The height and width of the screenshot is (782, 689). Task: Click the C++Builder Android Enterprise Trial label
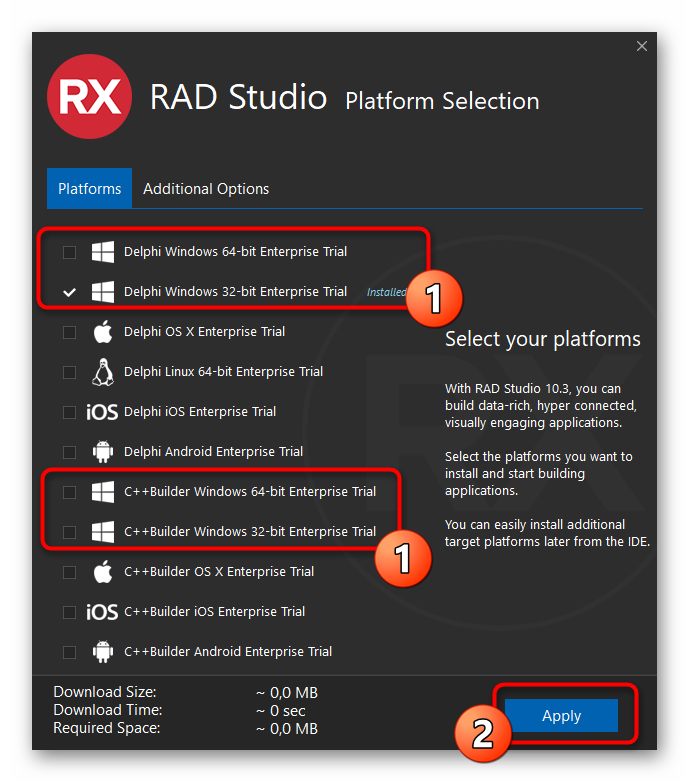228,652
